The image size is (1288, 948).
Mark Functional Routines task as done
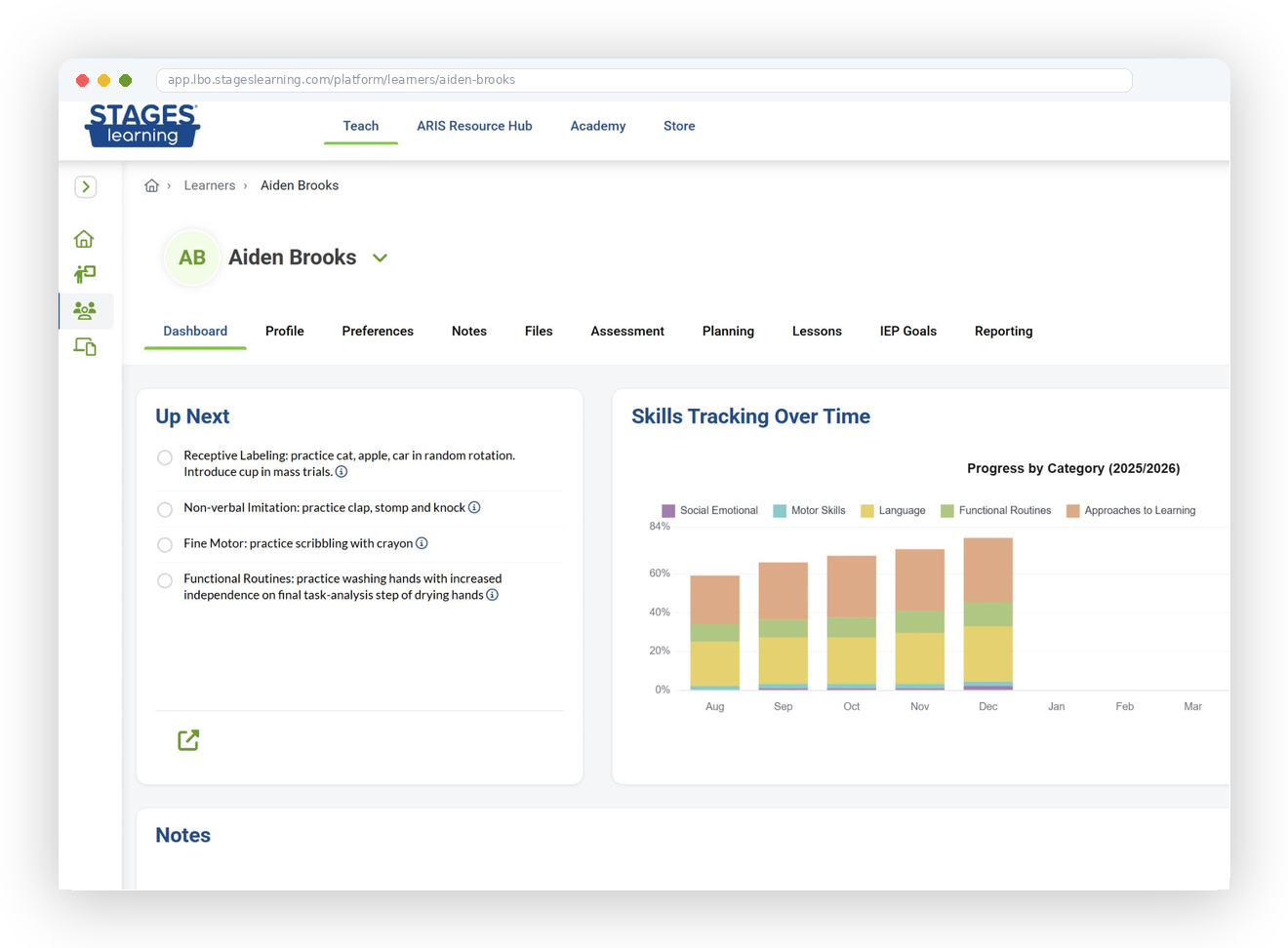click(x=165, y=581)
